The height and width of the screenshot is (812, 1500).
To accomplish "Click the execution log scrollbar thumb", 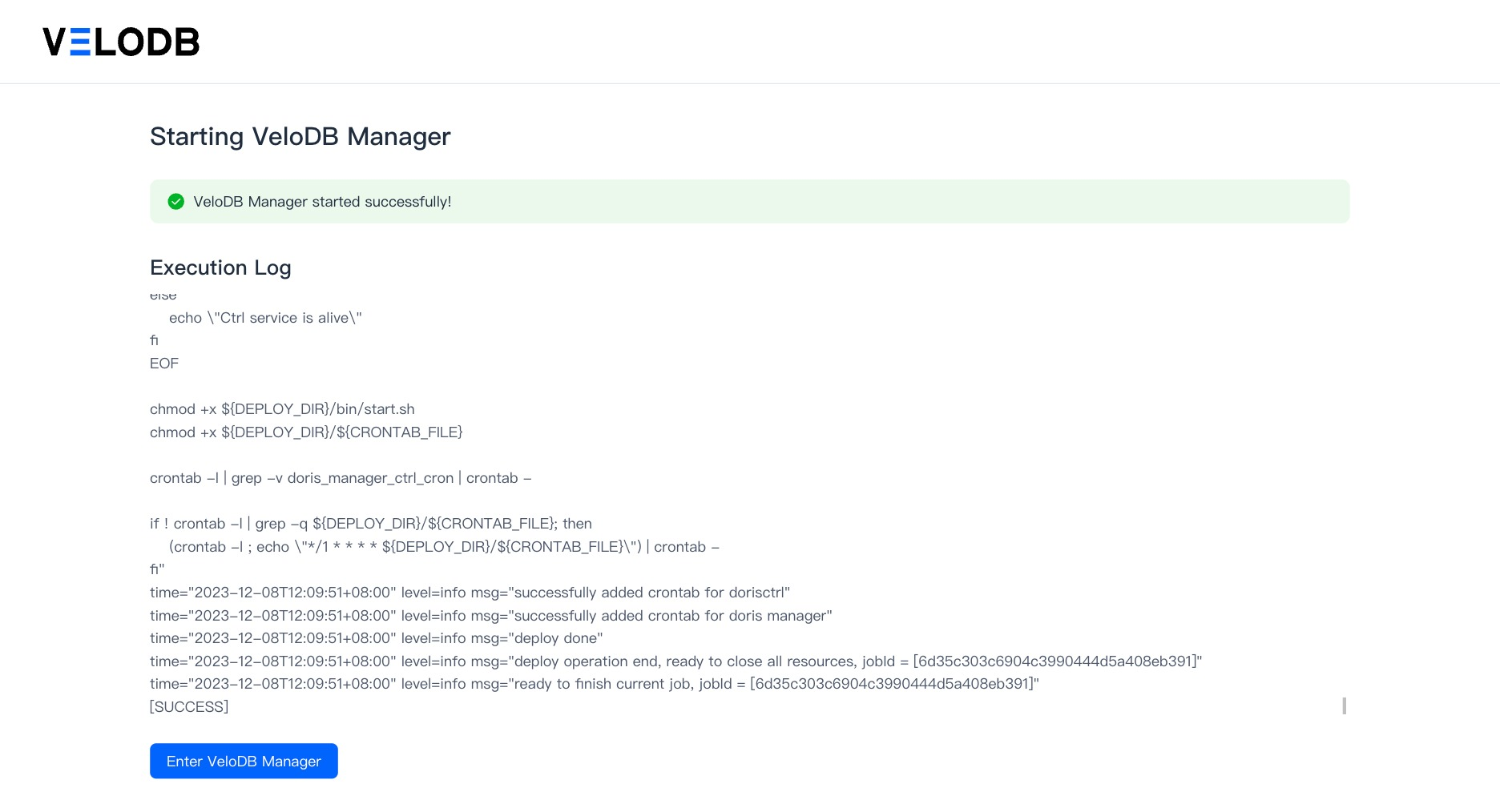I will (1344, 705).
